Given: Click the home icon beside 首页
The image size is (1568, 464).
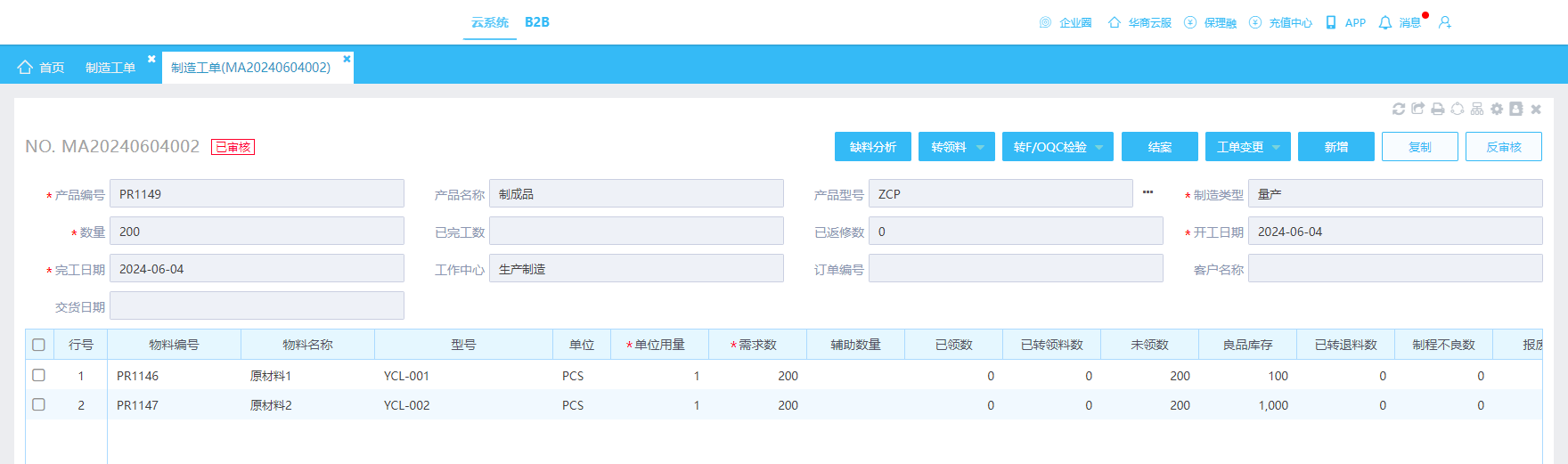Looking at the screenshot, I should (25, 67).
